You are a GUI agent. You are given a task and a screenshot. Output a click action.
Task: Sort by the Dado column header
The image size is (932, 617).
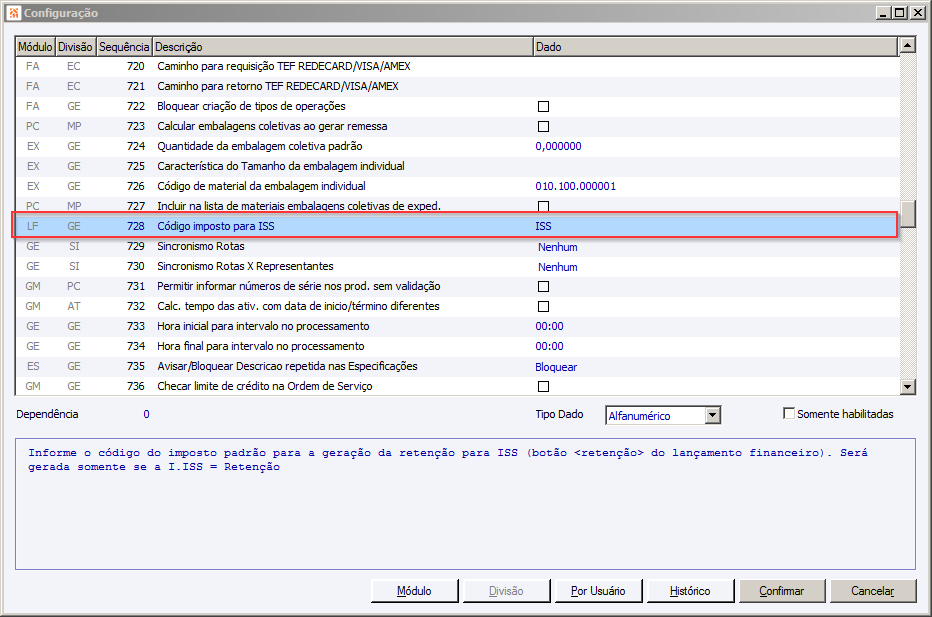715,46
